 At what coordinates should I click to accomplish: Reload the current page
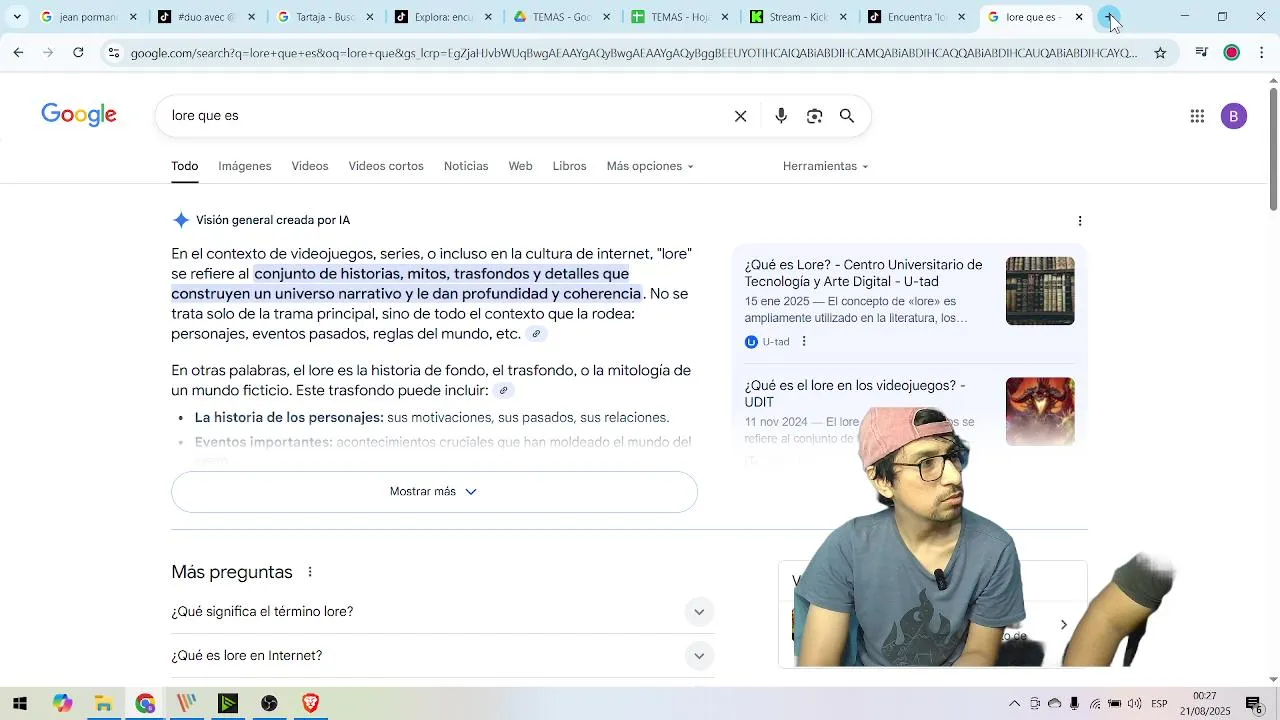click(78, 52)
